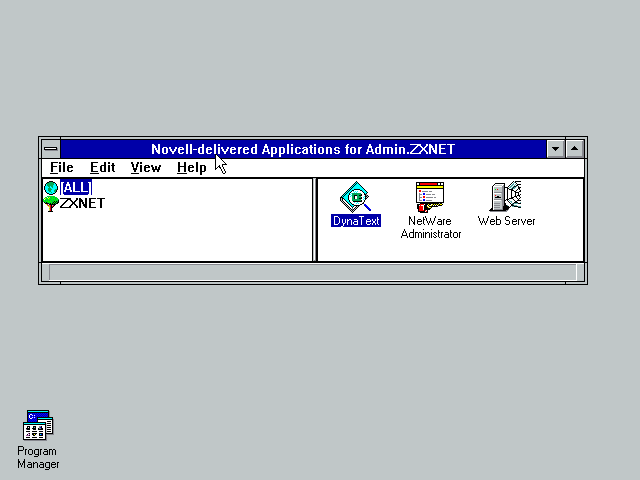Select the [ALL] tree entry
The height and width of the screenshot is (480, 640).
pyautogui.click(x=76, y=188)
